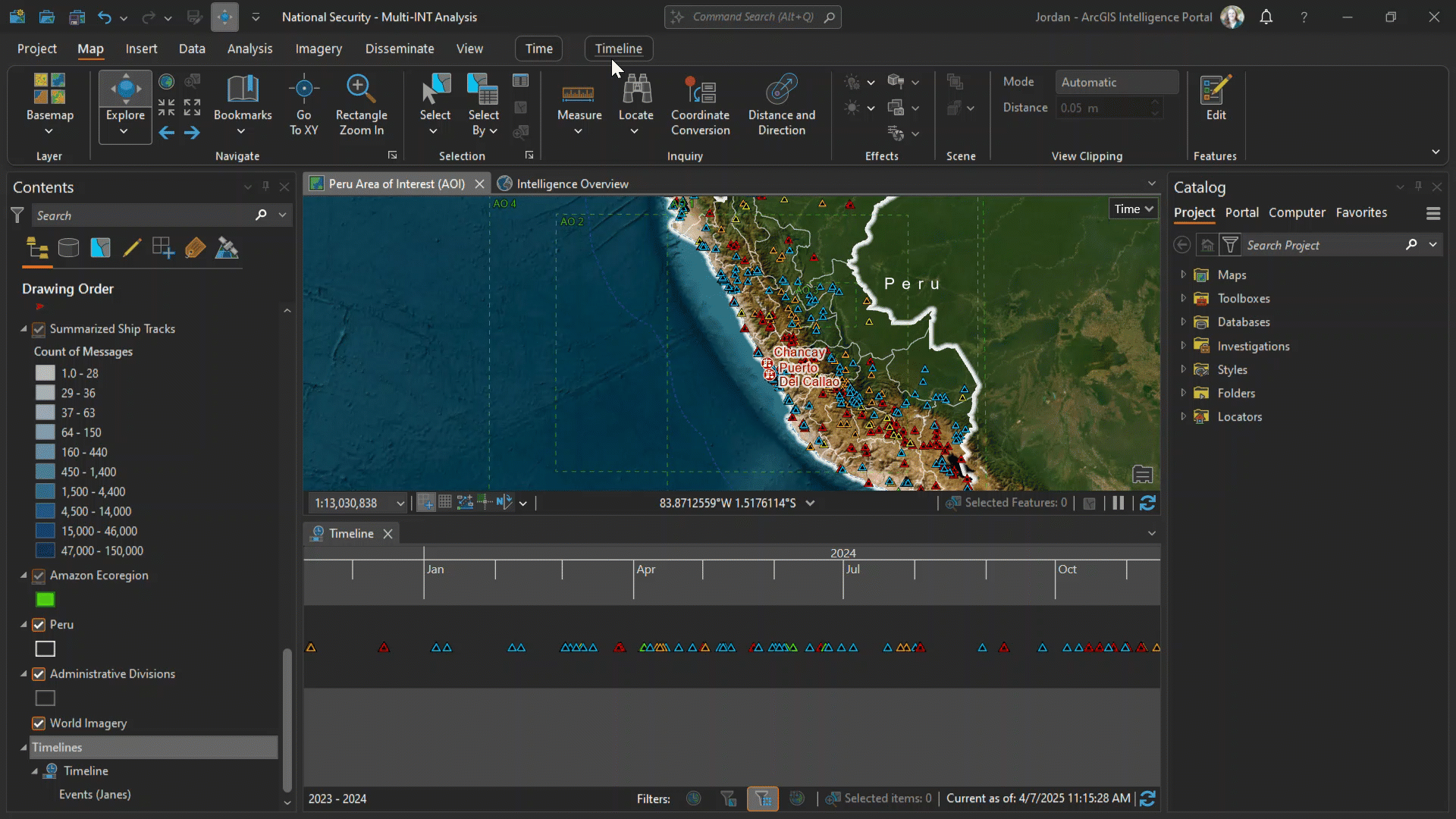The image size is (1456, 819).
Task: Switch Contents to List By Data Source view
Action: click(68, 247)
